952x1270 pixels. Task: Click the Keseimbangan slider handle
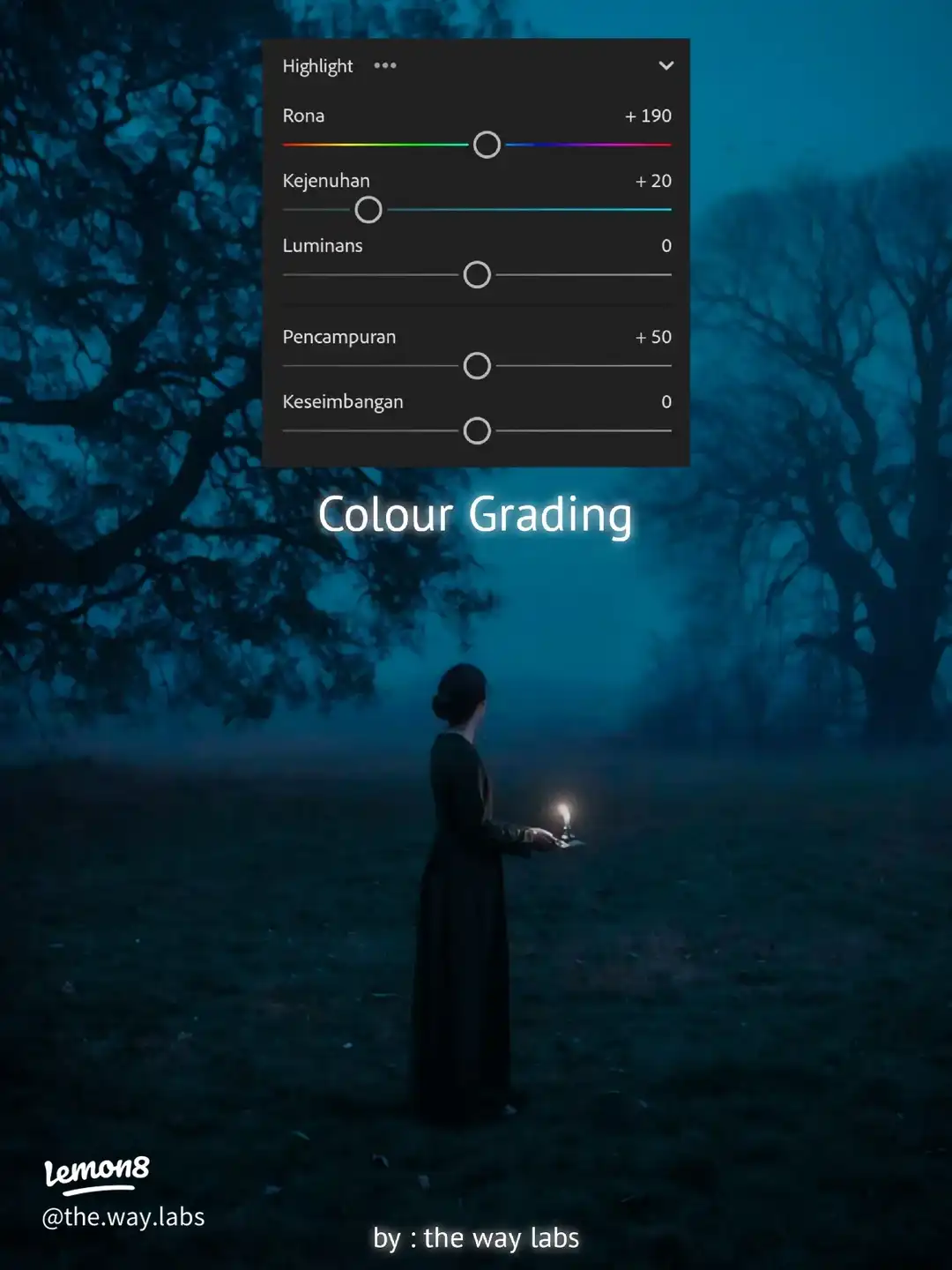(x=477, y=430)
